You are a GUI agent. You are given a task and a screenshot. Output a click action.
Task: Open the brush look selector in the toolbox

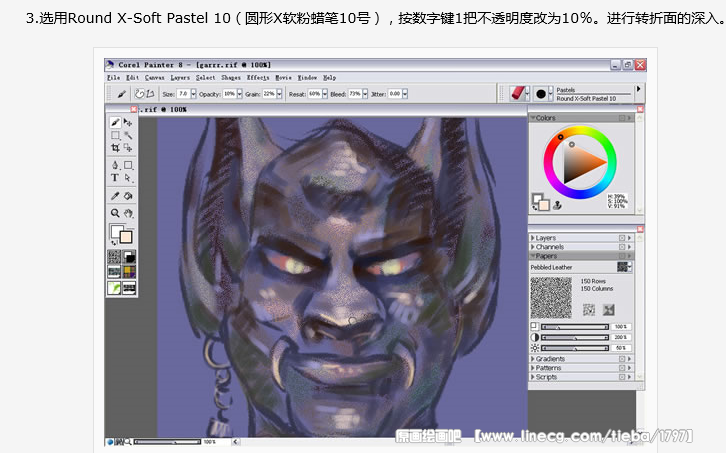(x=114, y=288)
